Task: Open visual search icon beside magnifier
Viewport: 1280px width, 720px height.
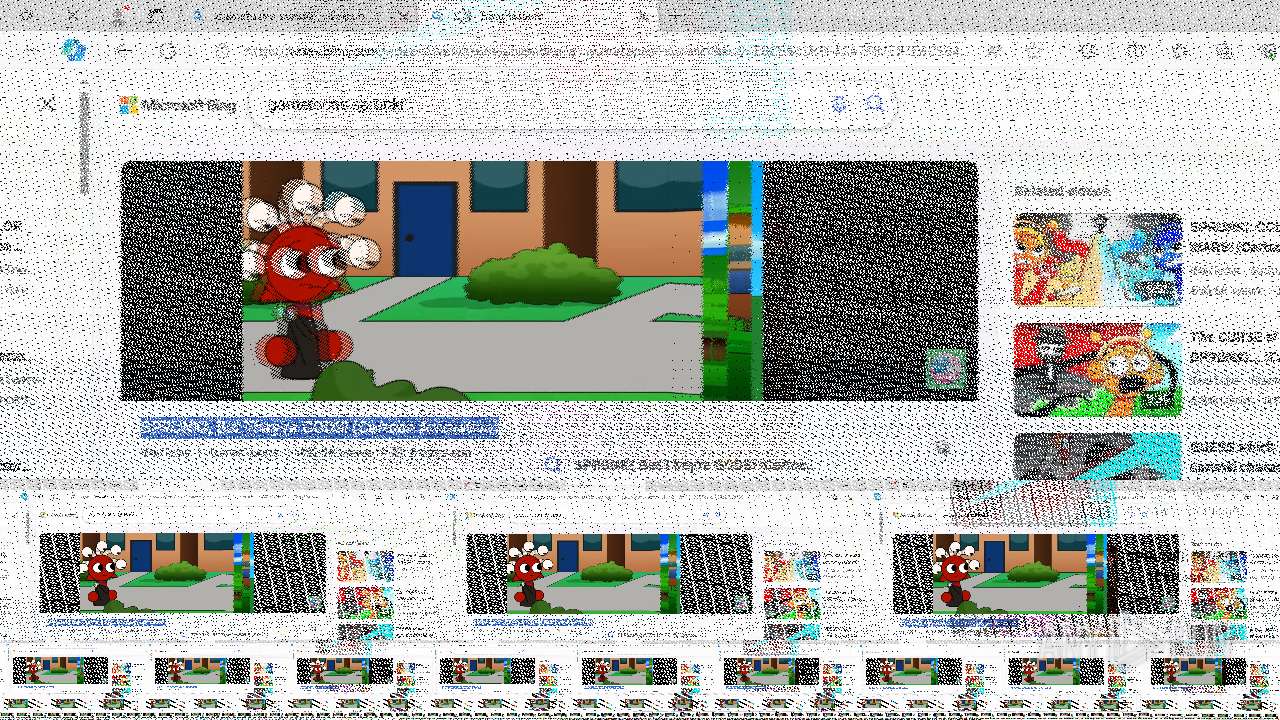Action: point(840,104)
